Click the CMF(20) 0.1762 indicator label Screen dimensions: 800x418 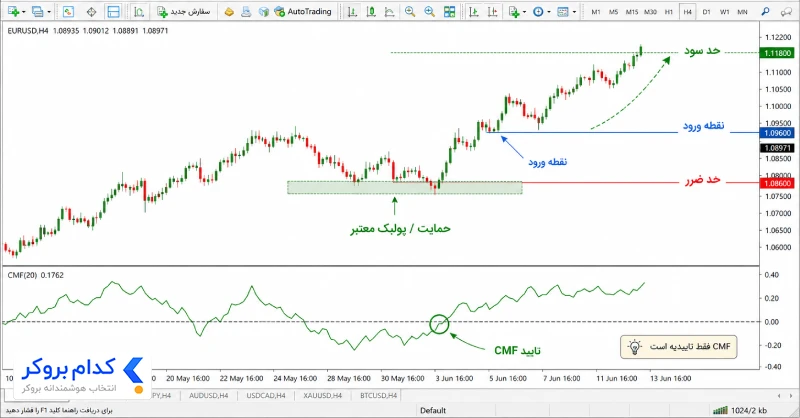36,275
